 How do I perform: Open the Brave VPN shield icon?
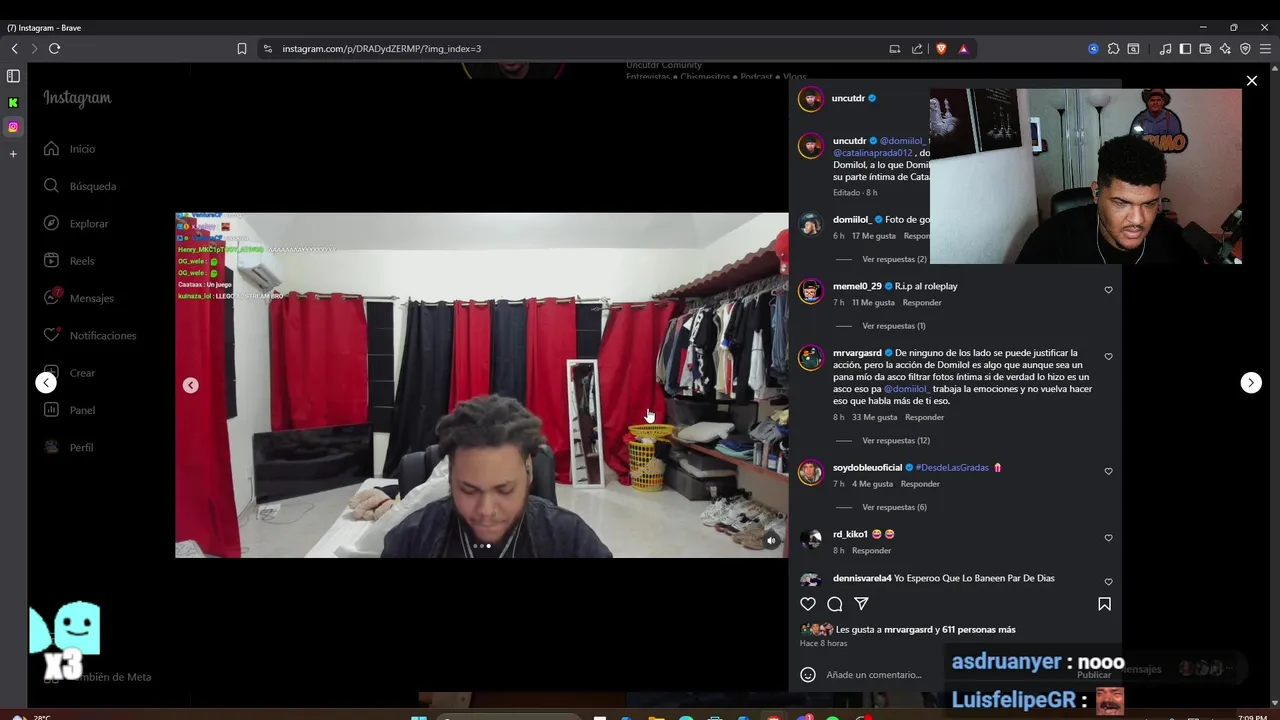click(x=1245, y=48)
